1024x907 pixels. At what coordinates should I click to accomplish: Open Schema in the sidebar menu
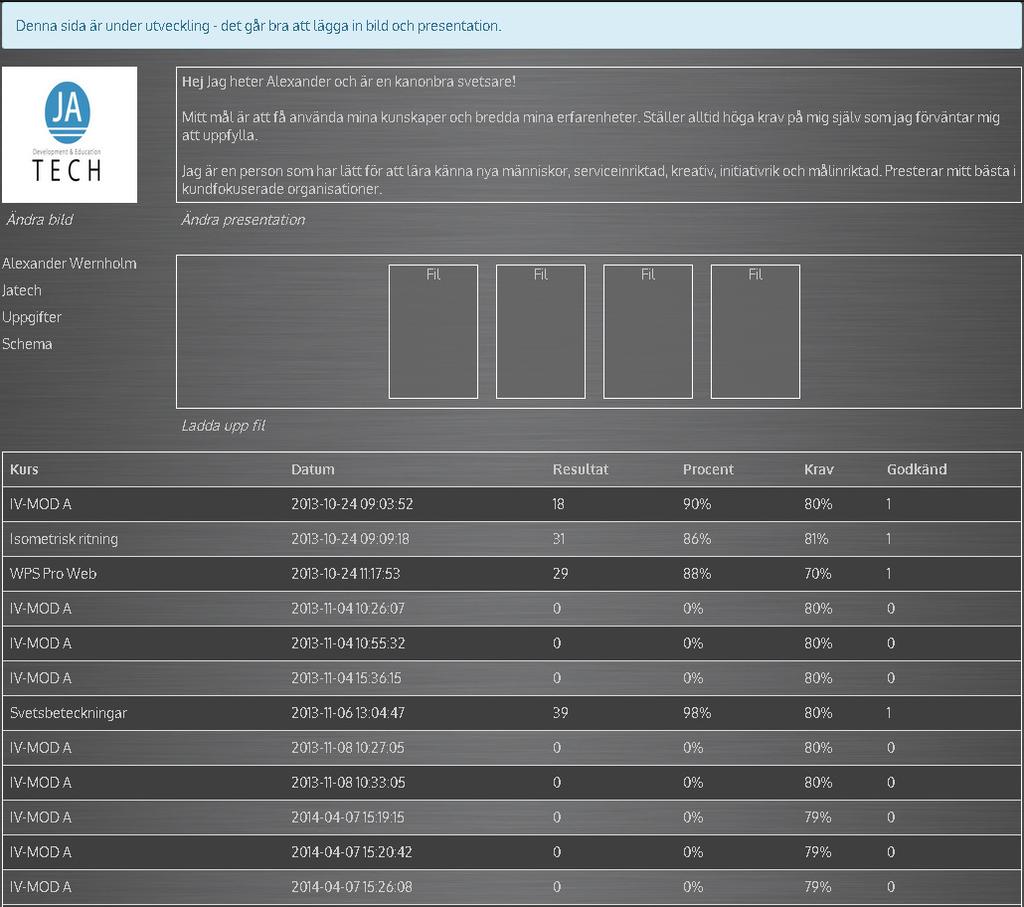coord(27,343)
